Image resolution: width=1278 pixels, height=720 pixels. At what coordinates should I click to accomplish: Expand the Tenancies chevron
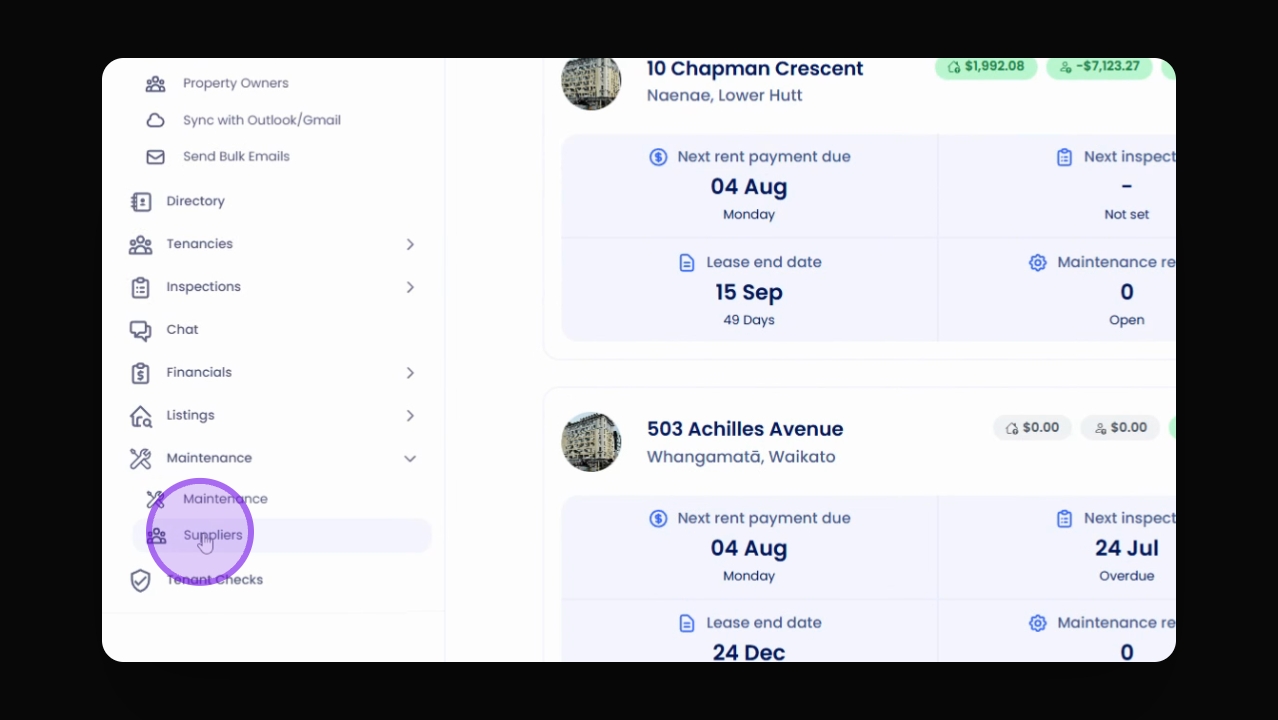pos(410,244)
